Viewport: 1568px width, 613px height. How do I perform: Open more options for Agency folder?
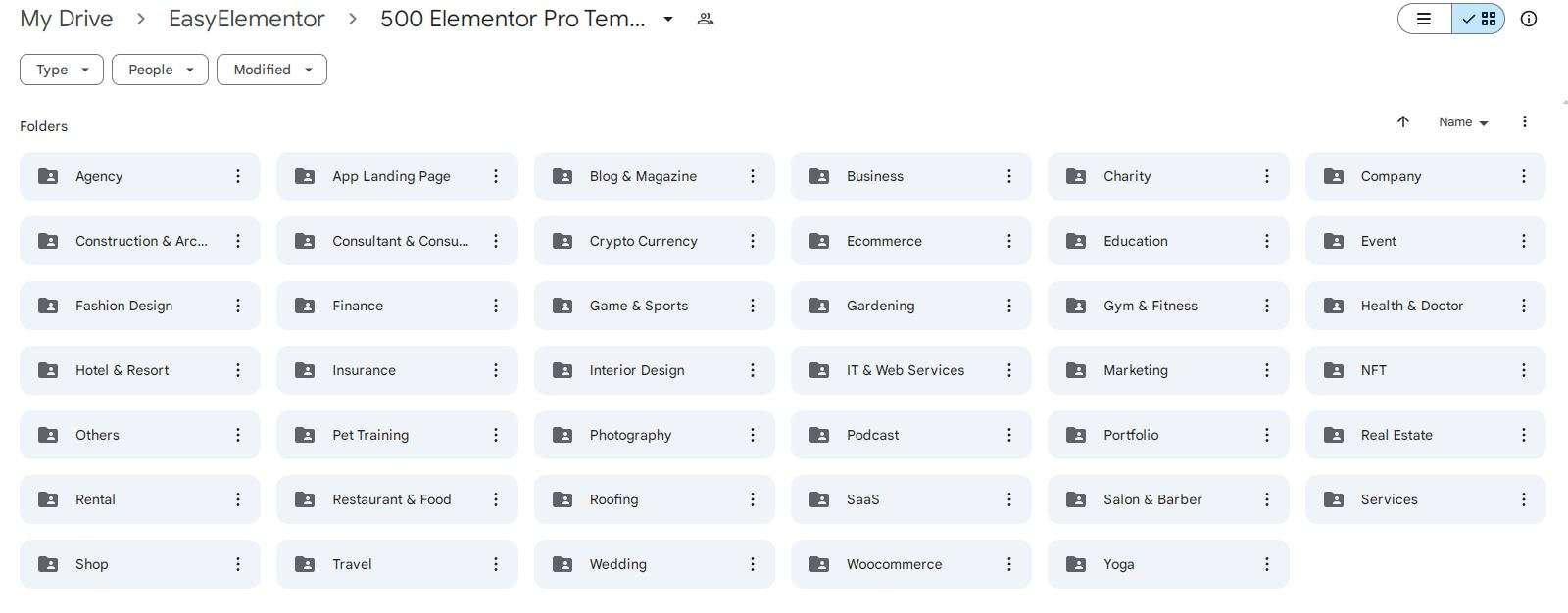(x=238, y=176)
